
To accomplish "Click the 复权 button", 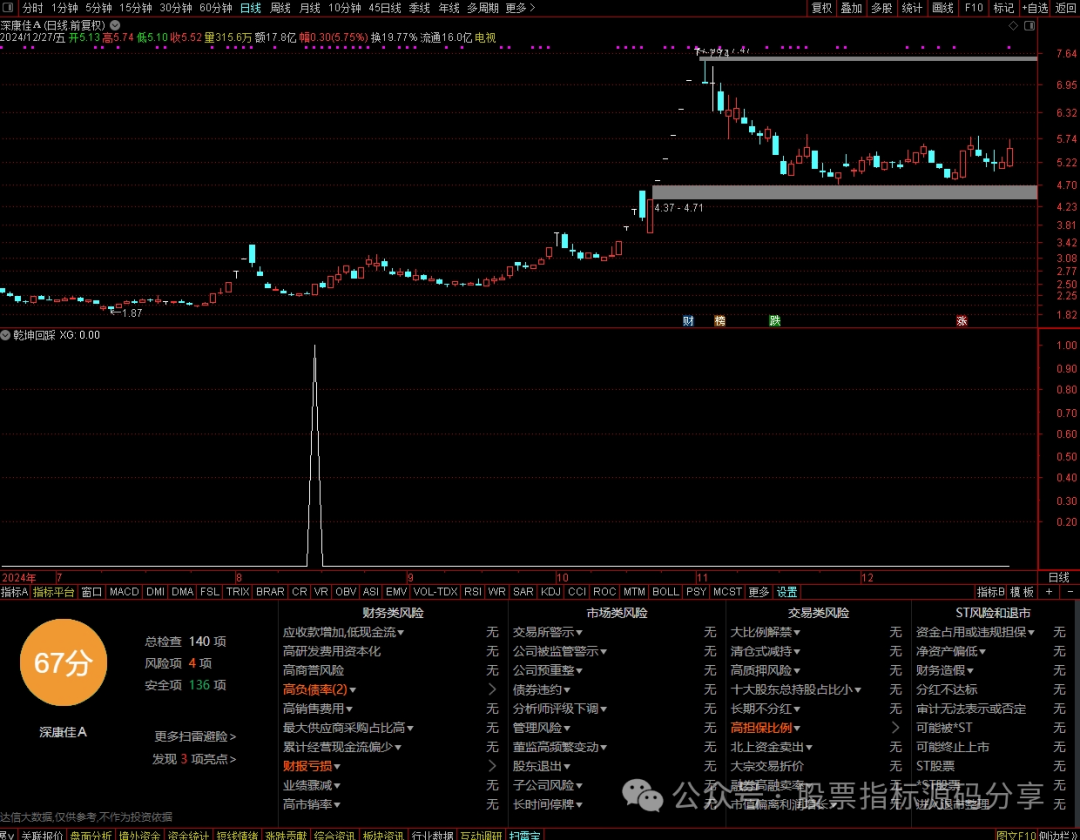I will coord(822,8).
